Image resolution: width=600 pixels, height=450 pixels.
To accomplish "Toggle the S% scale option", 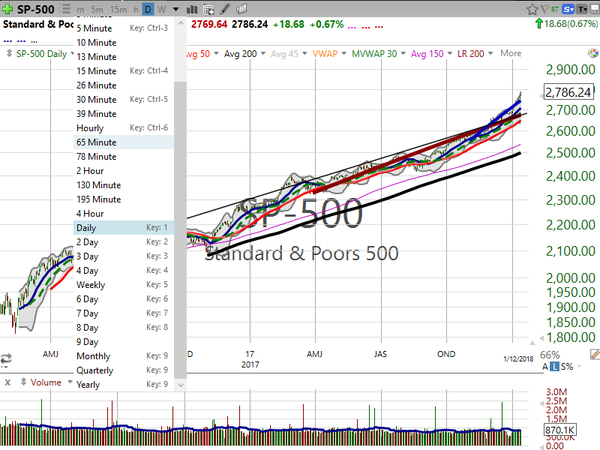I will pos(567,367).
